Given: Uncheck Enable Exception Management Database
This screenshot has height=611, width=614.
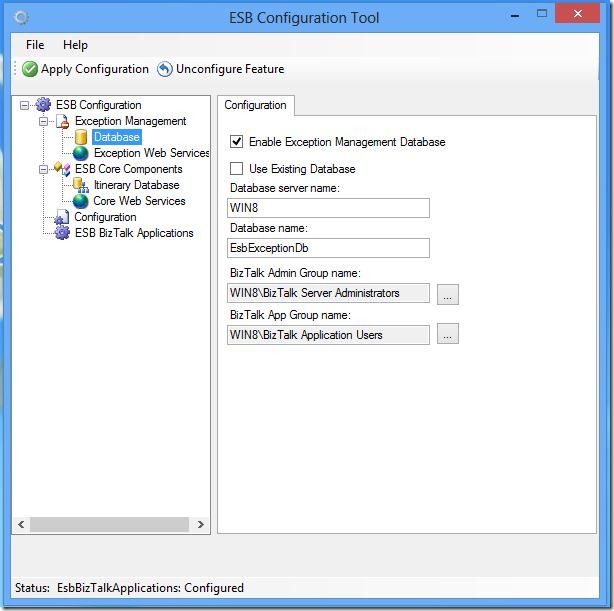Looking at the screenshot, I should pos(237,142).
